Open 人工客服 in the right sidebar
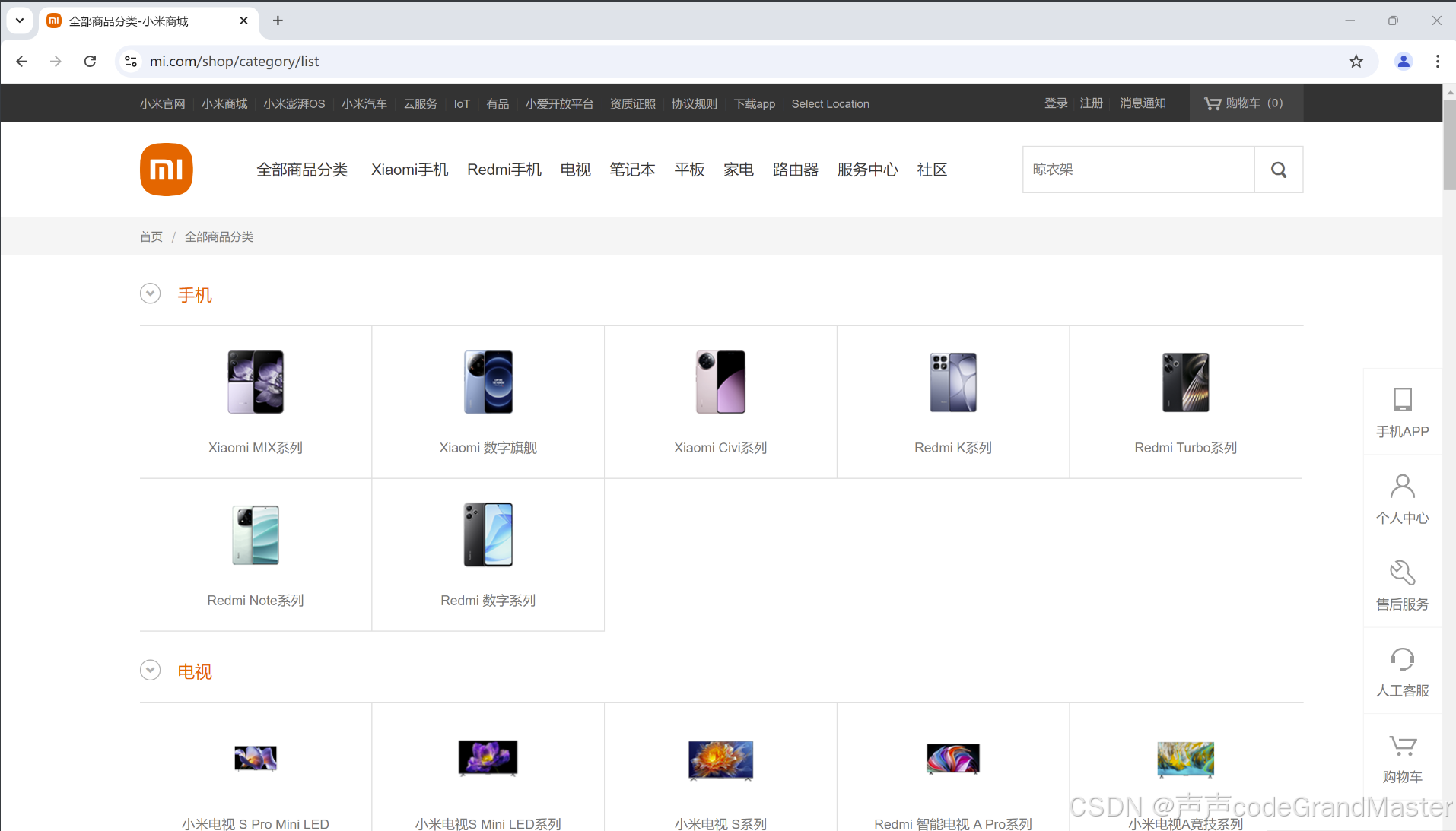This screenshot has height=831, width=1456. pyautogui.click(x=1402, y=671)
